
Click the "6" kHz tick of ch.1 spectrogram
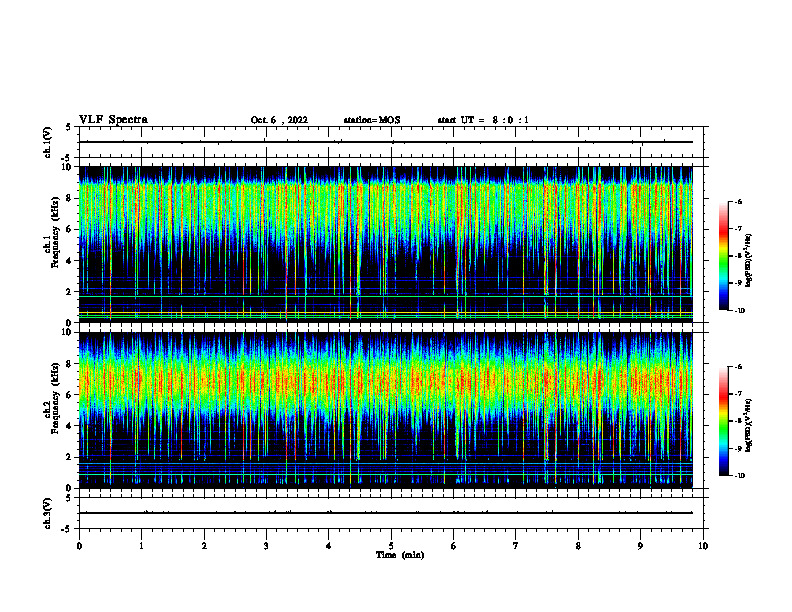pos(70,230)
